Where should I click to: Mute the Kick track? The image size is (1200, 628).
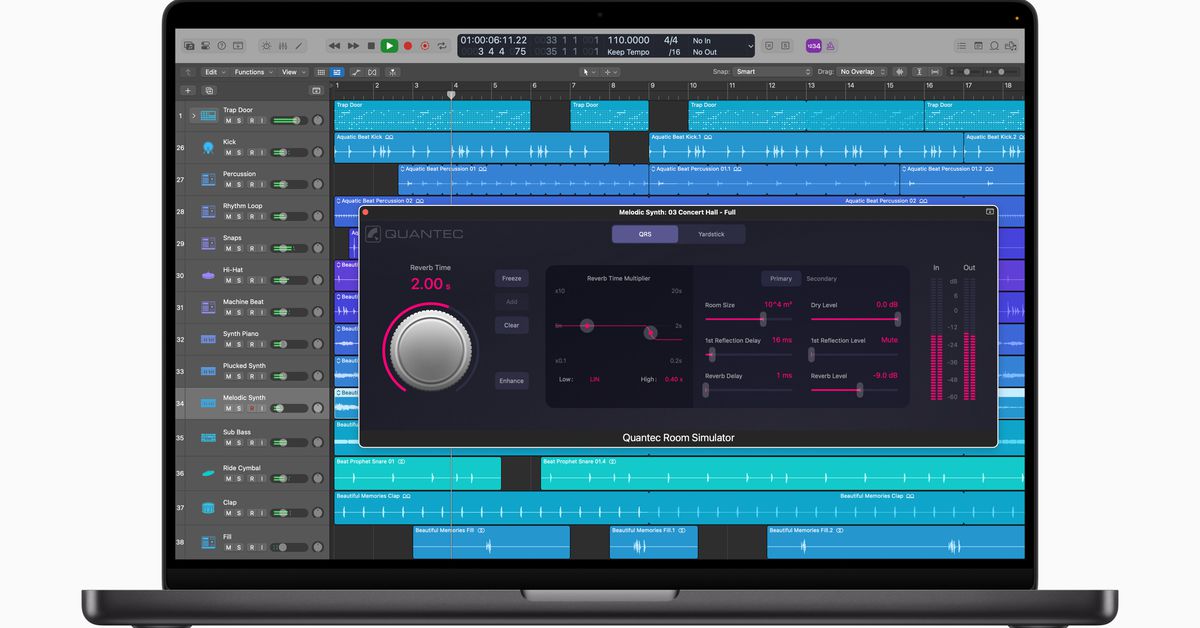pyautogui.click(x=228, y=152)
